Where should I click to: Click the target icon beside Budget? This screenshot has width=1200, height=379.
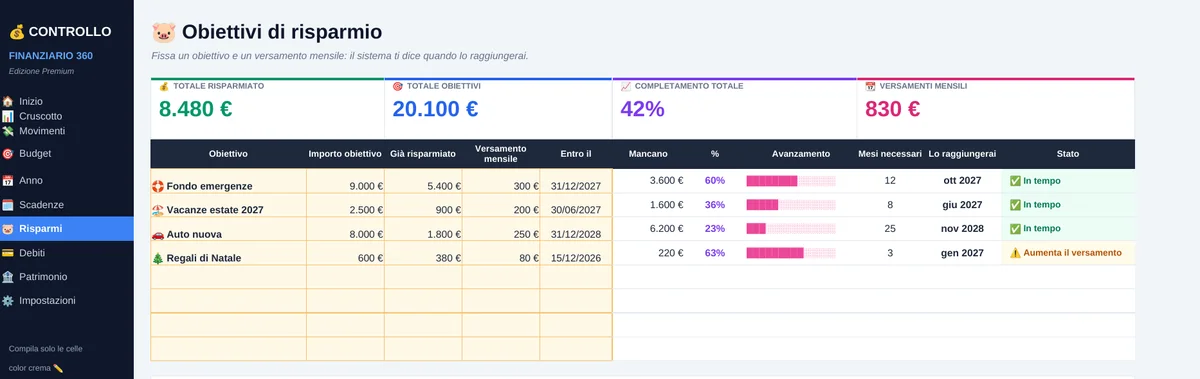pyautogui.click(x=8, y=154)
